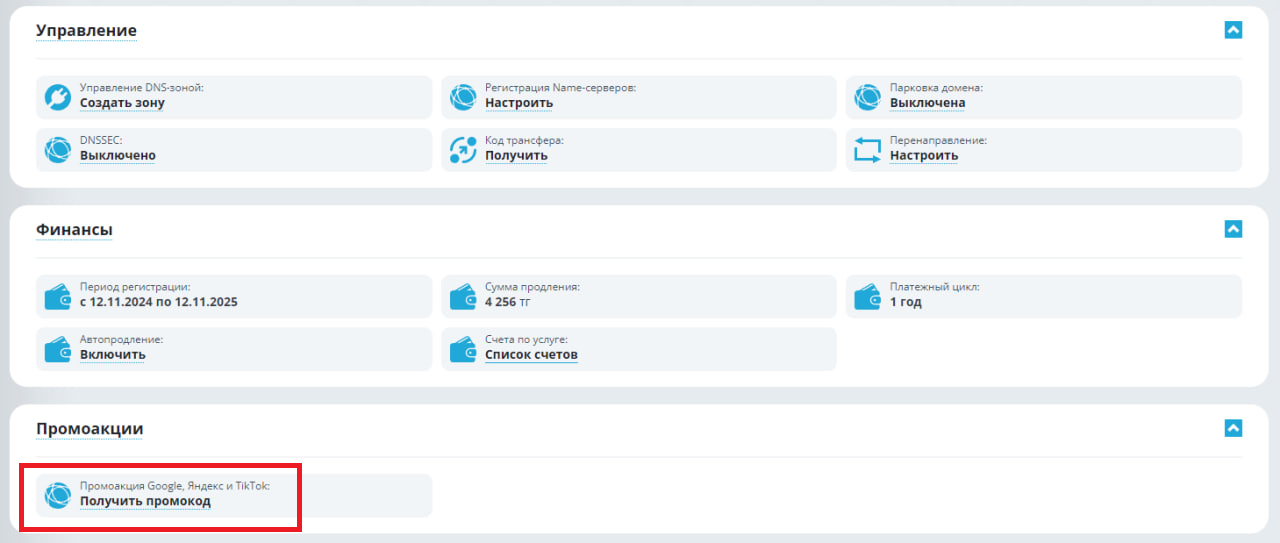The height and width of the screenshot is (543, 1280).
Task: Click the globe icon beside domain parking
Action: click(867, 97)
